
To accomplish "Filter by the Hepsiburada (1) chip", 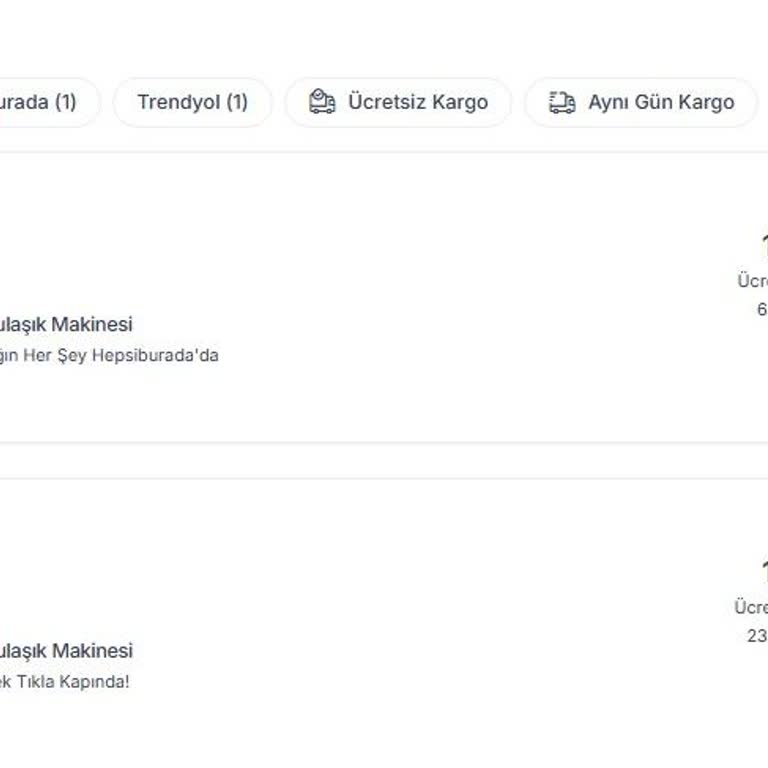I will pos(40,102).
